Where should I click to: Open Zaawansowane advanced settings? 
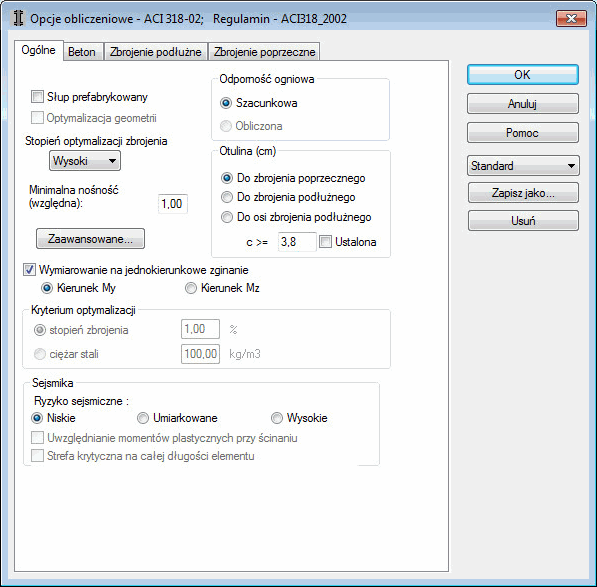pyautogui.click(x=90, y=239)
